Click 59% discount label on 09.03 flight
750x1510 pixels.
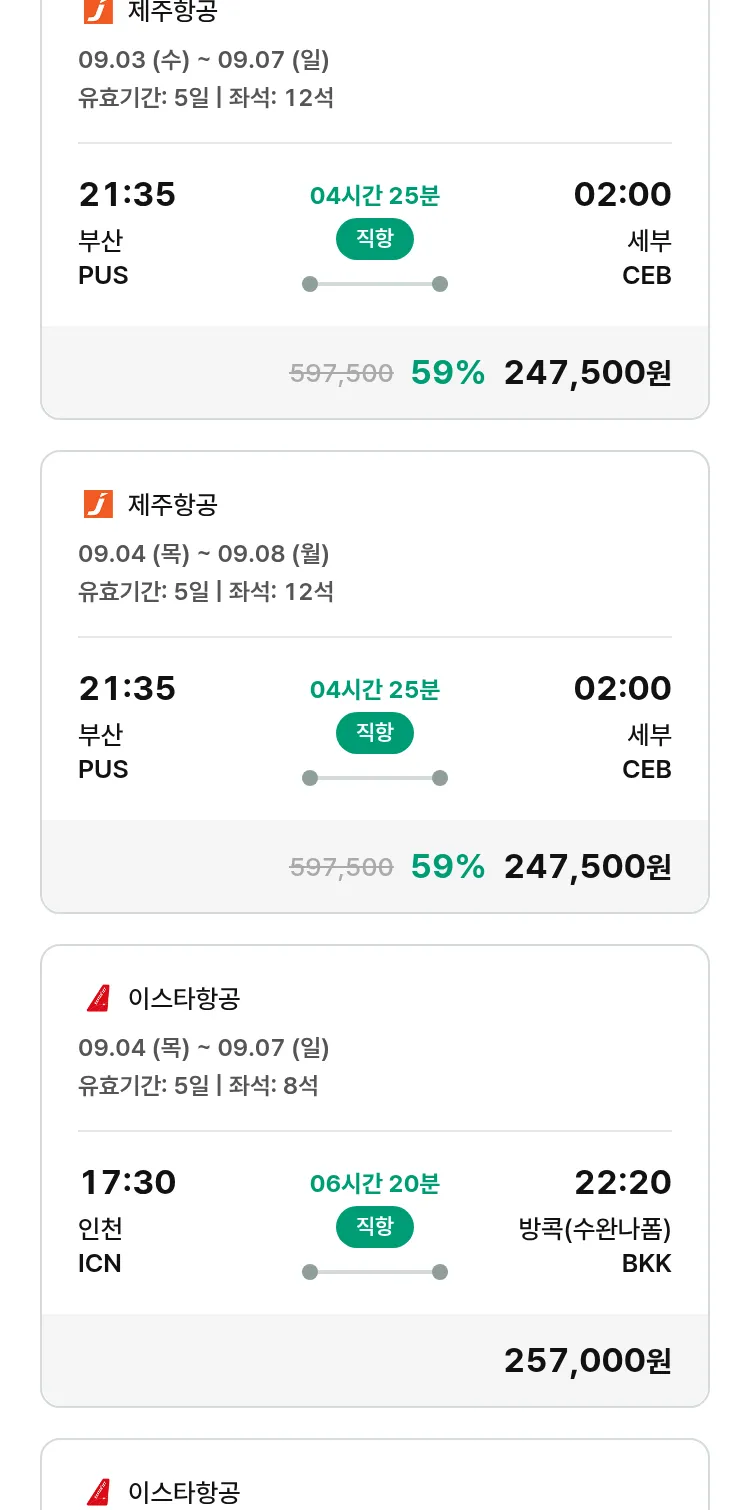tap(447, 372)
